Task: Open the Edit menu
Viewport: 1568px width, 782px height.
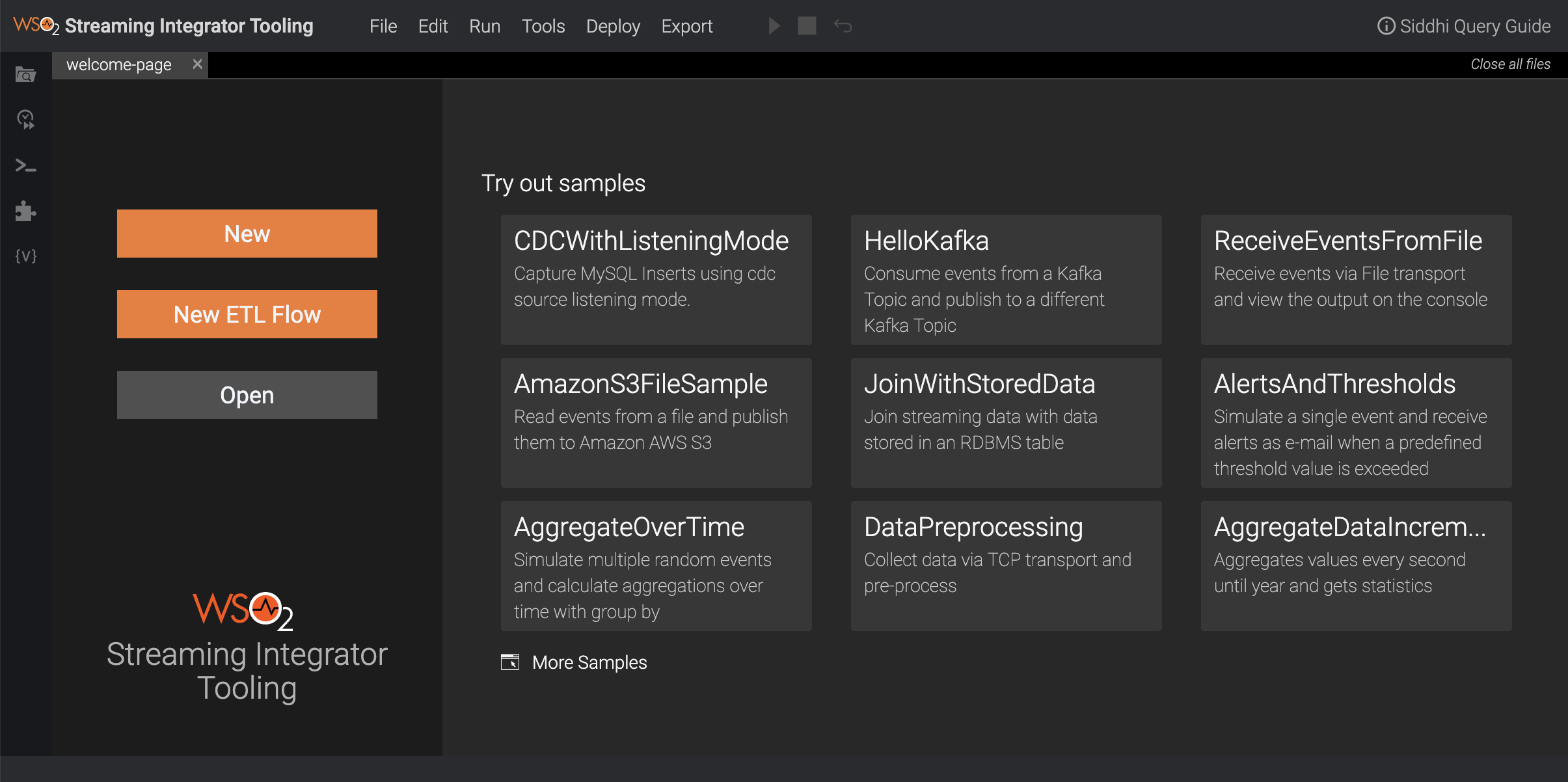Action: 433,26
